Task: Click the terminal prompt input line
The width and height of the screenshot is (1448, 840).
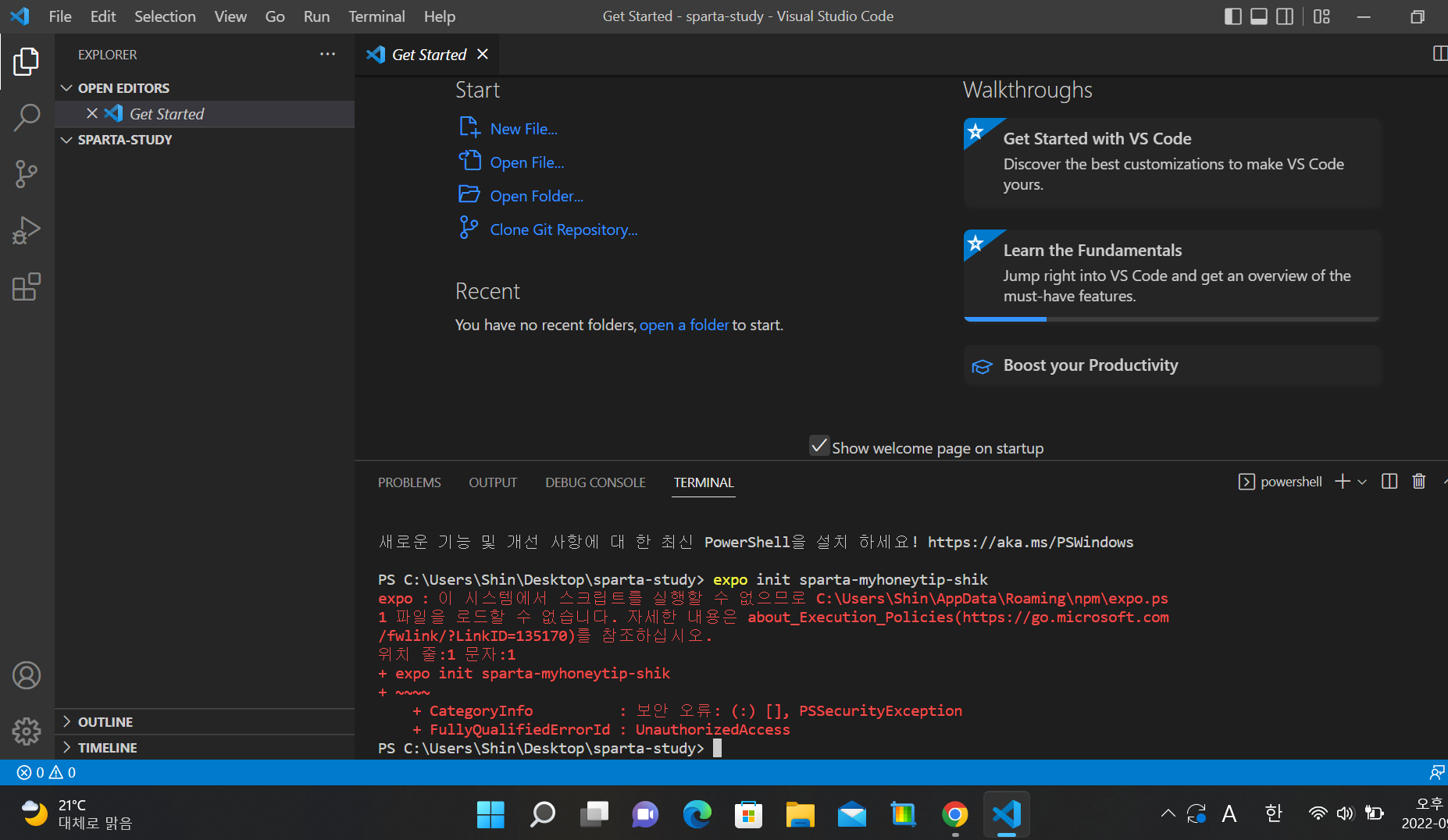Action: (x=717, y=749)
